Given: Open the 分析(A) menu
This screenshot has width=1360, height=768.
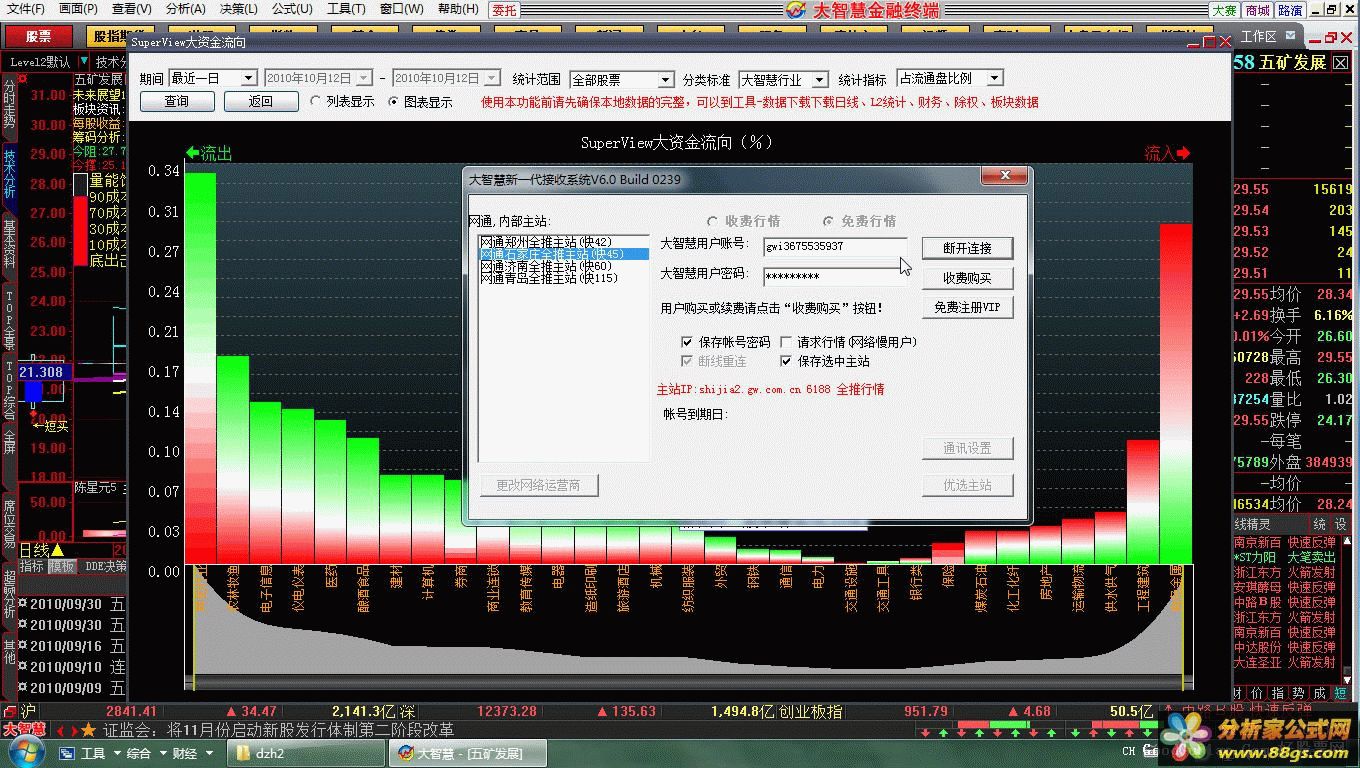Looking at the screenshot, I should tap(186, 9).
